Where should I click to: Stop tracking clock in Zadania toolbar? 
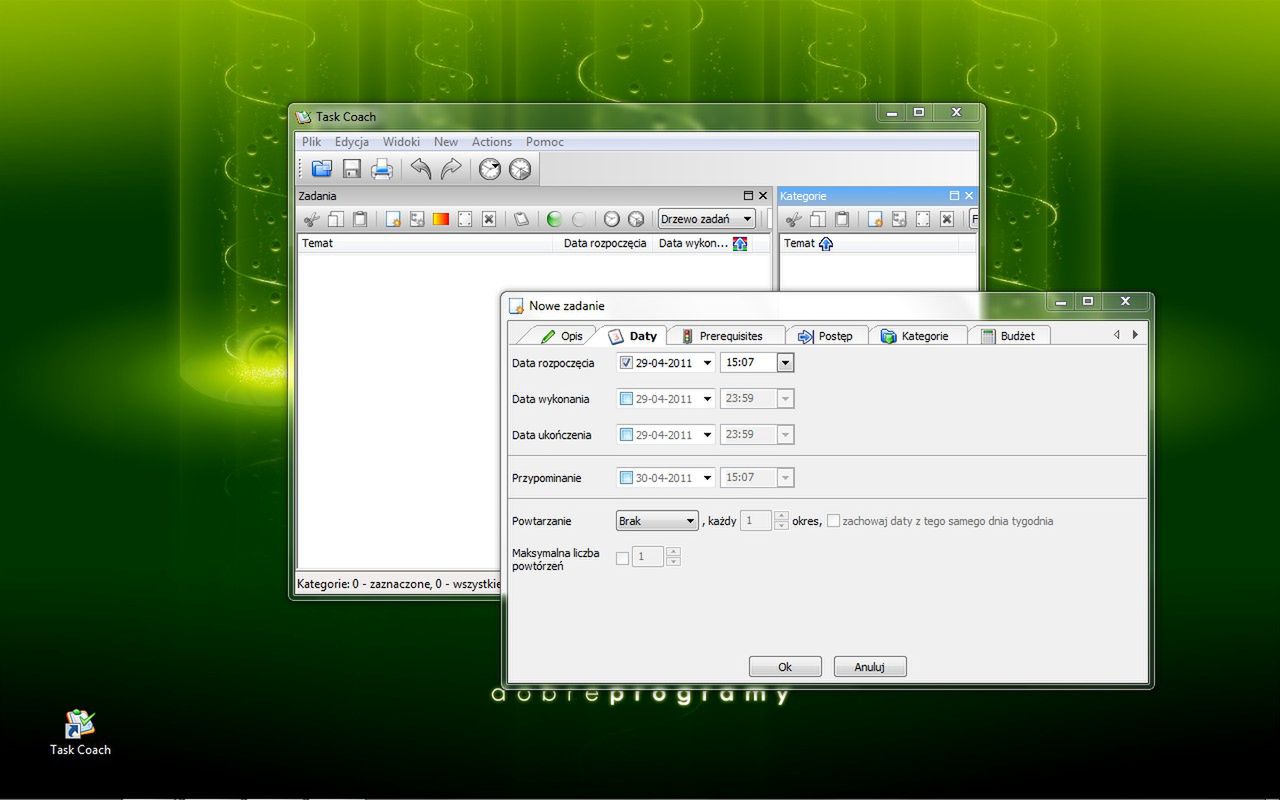[636, 219]
